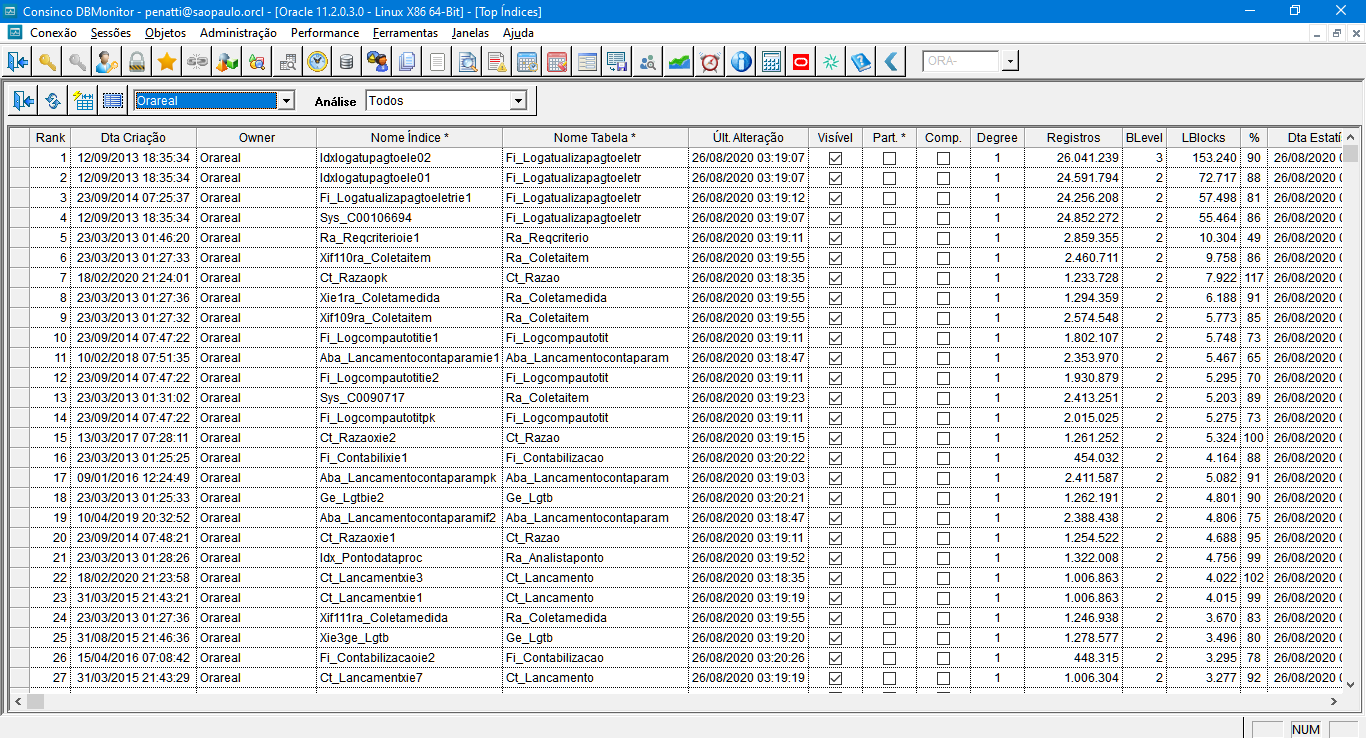
Task: Click the vertical scrollbar down arrow
Action: (x=1350, y=684)
